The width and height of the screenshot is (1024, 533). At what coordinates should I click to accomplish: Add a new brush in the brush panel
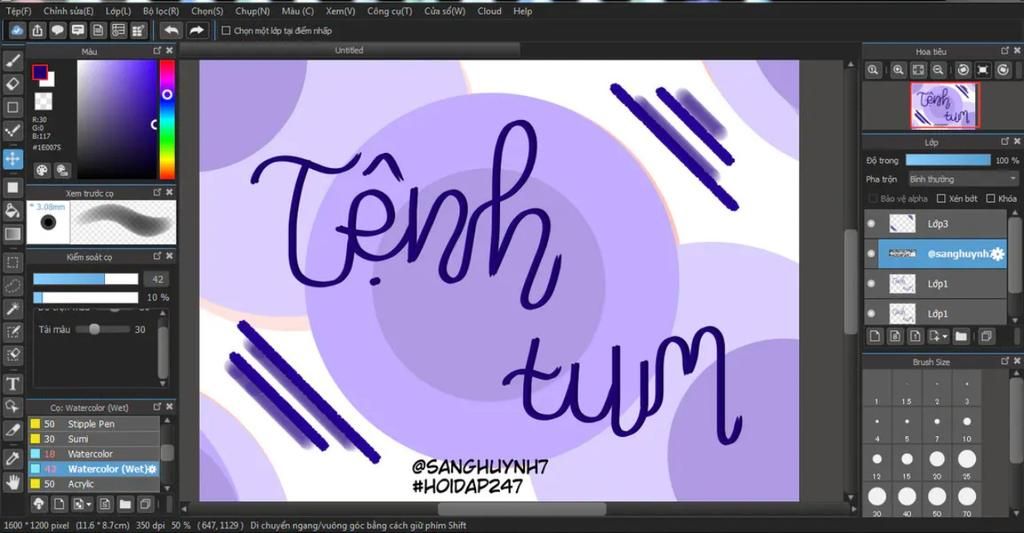click(59, 504)
